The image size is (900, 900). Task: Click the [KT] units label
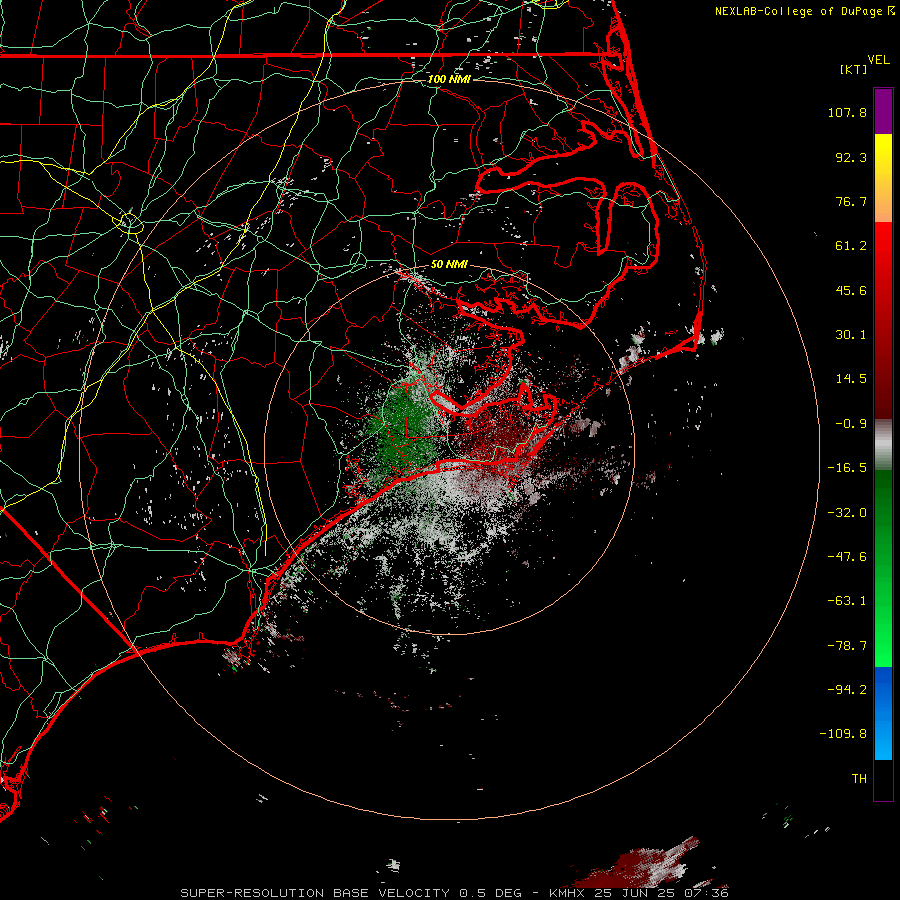point(853,69)
